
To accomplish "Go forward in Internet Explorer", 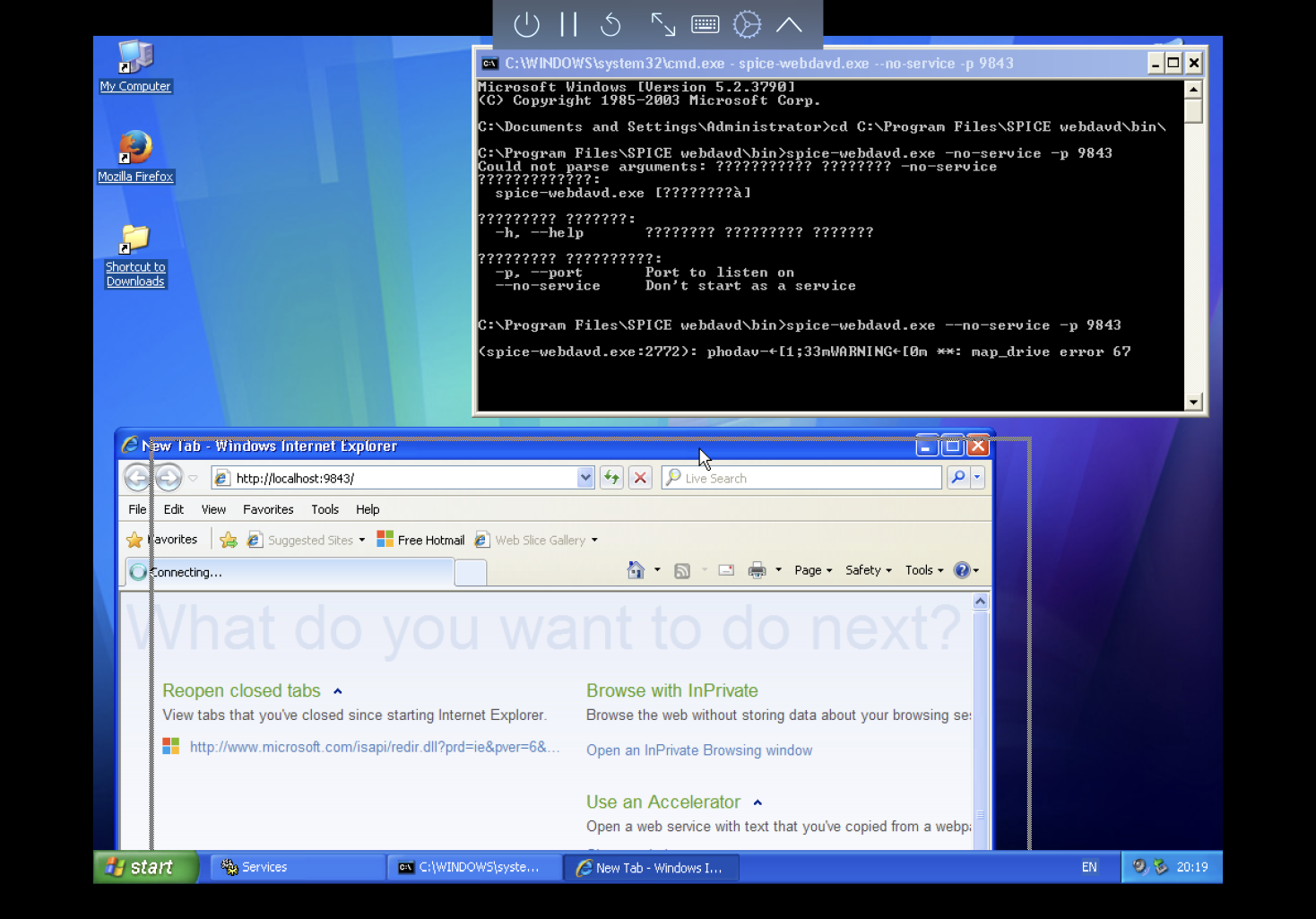I will pos(169,478).
